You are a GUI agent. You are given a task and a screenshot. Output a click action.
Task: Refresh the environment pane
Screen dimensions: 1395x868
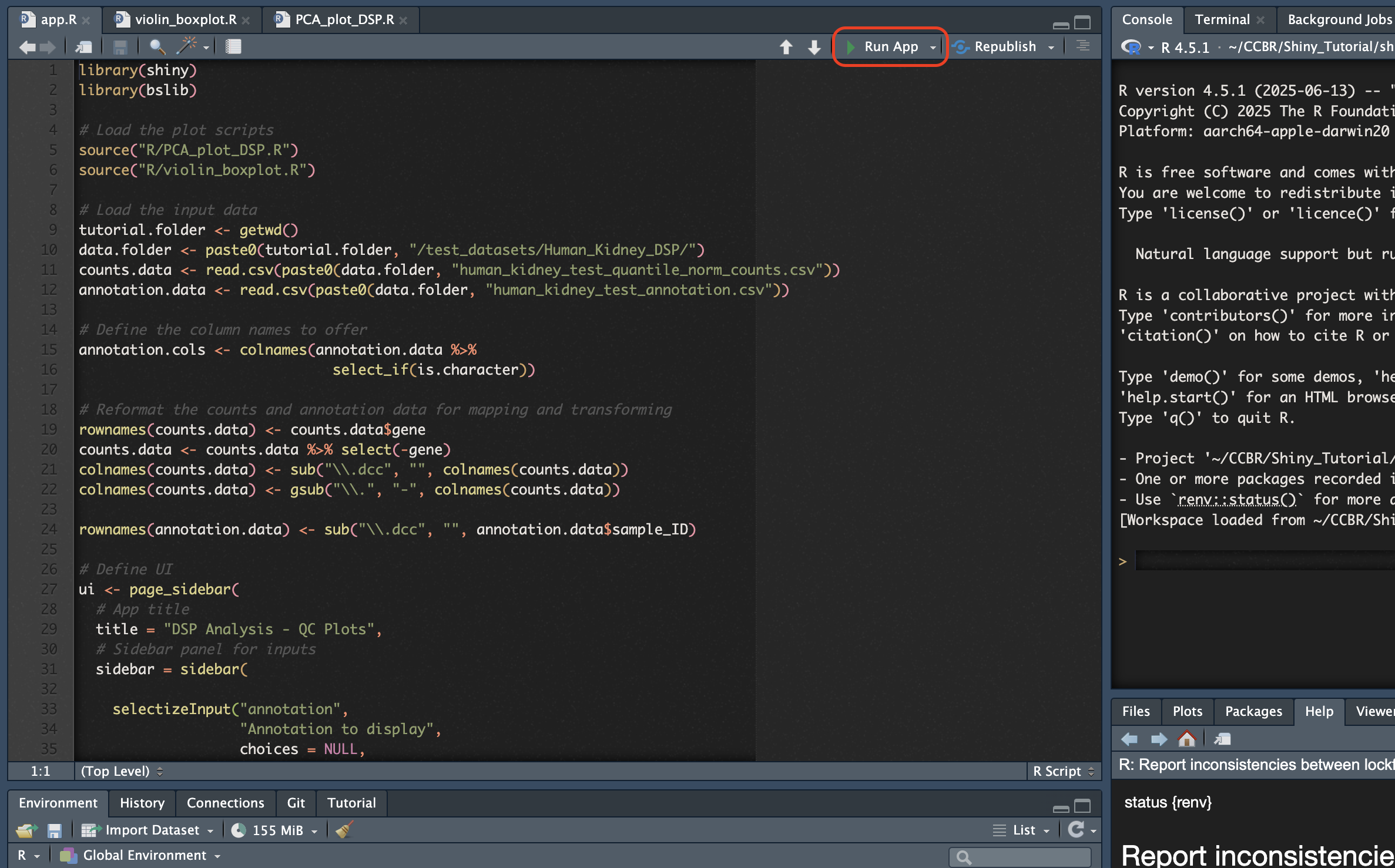1075,830
